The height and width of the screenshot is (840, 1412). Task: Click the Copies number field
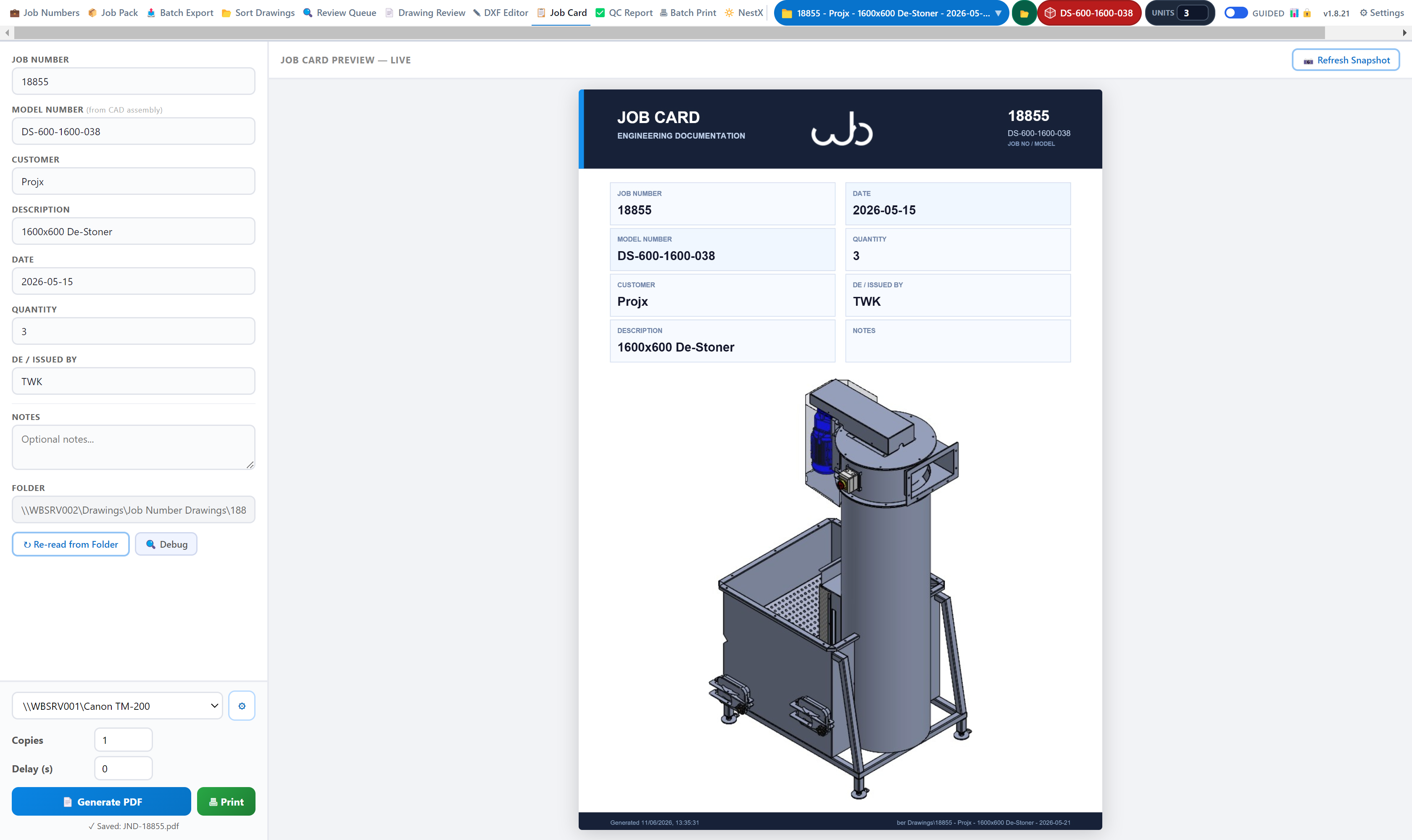click(123, 740)
